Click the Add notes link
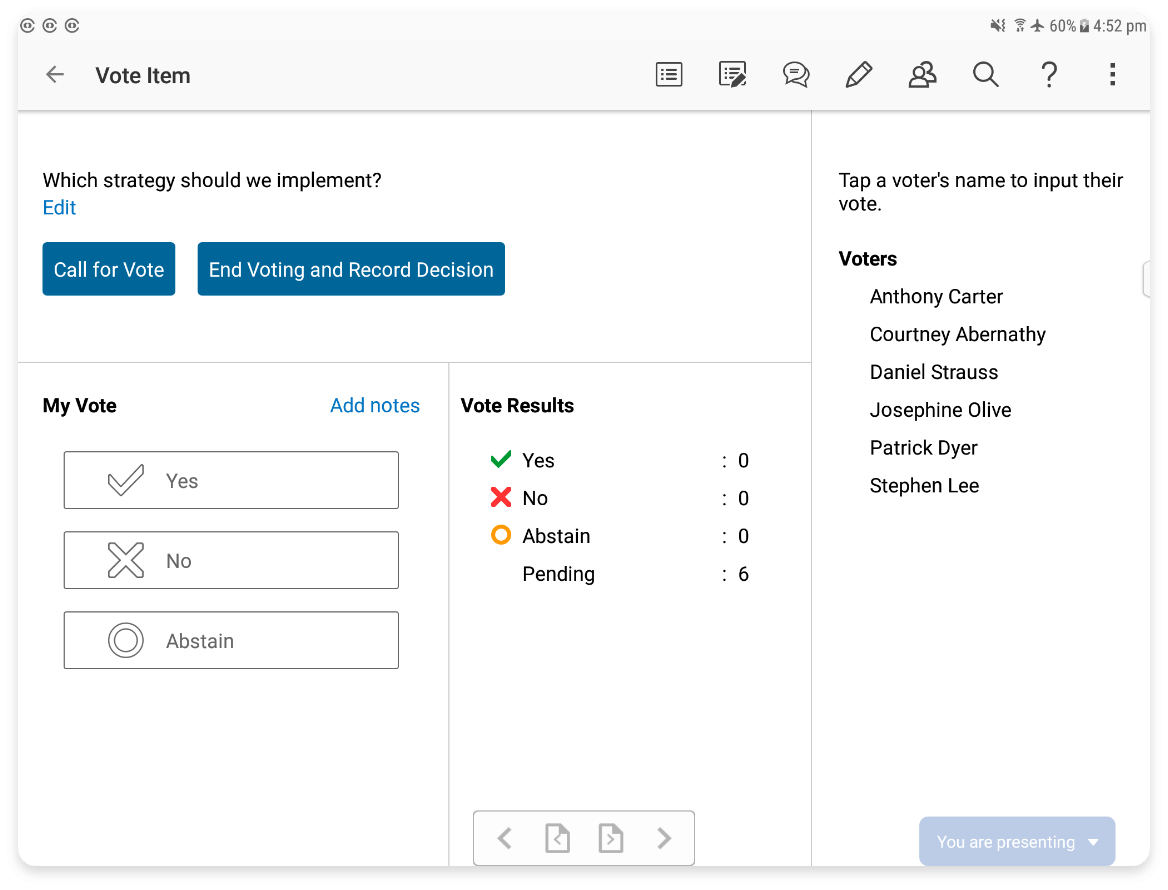1168x890 pixels. (x=375, y=406)
